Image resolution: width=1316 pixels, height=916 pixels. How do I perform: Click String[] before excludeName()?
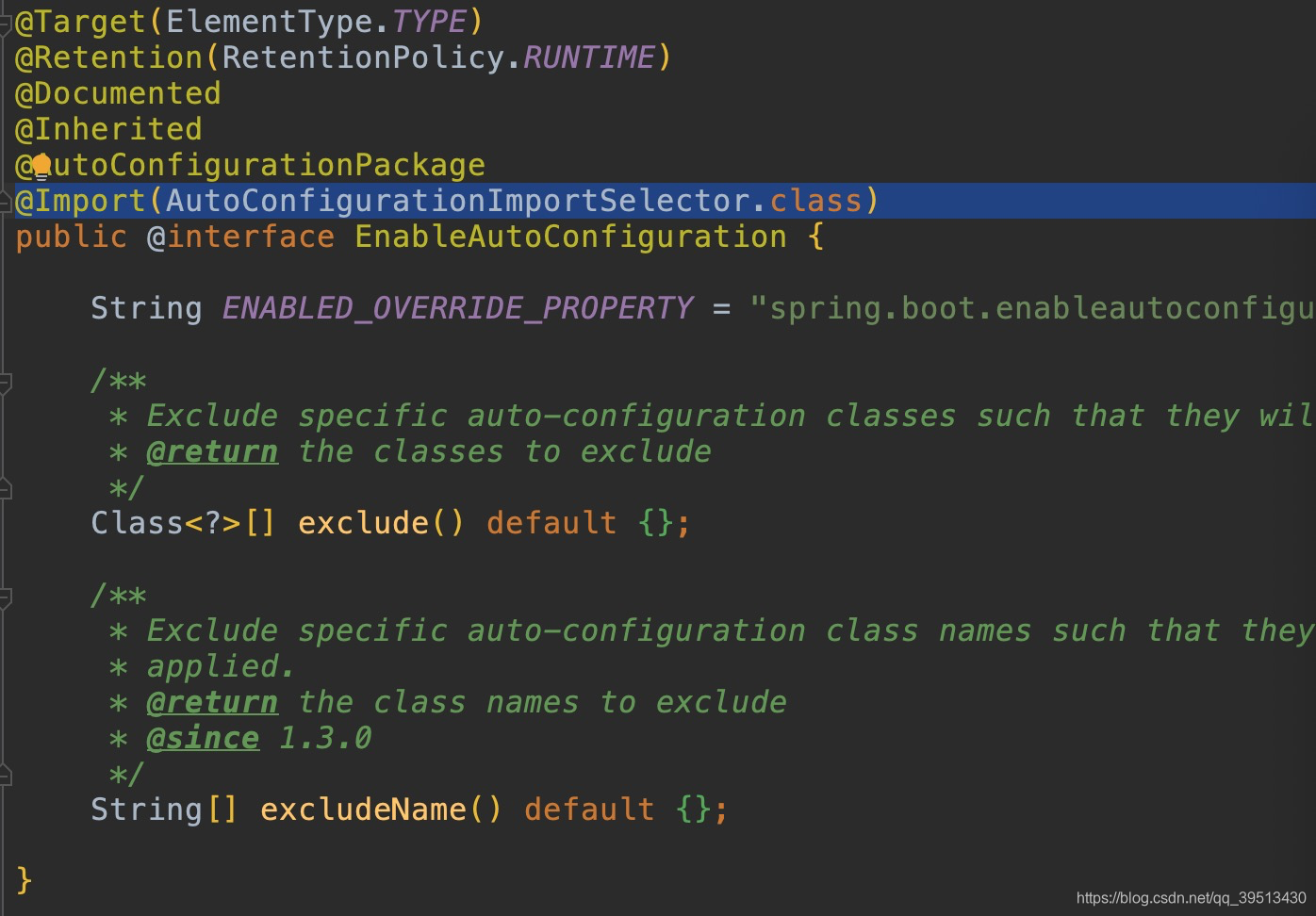point(165,810)
